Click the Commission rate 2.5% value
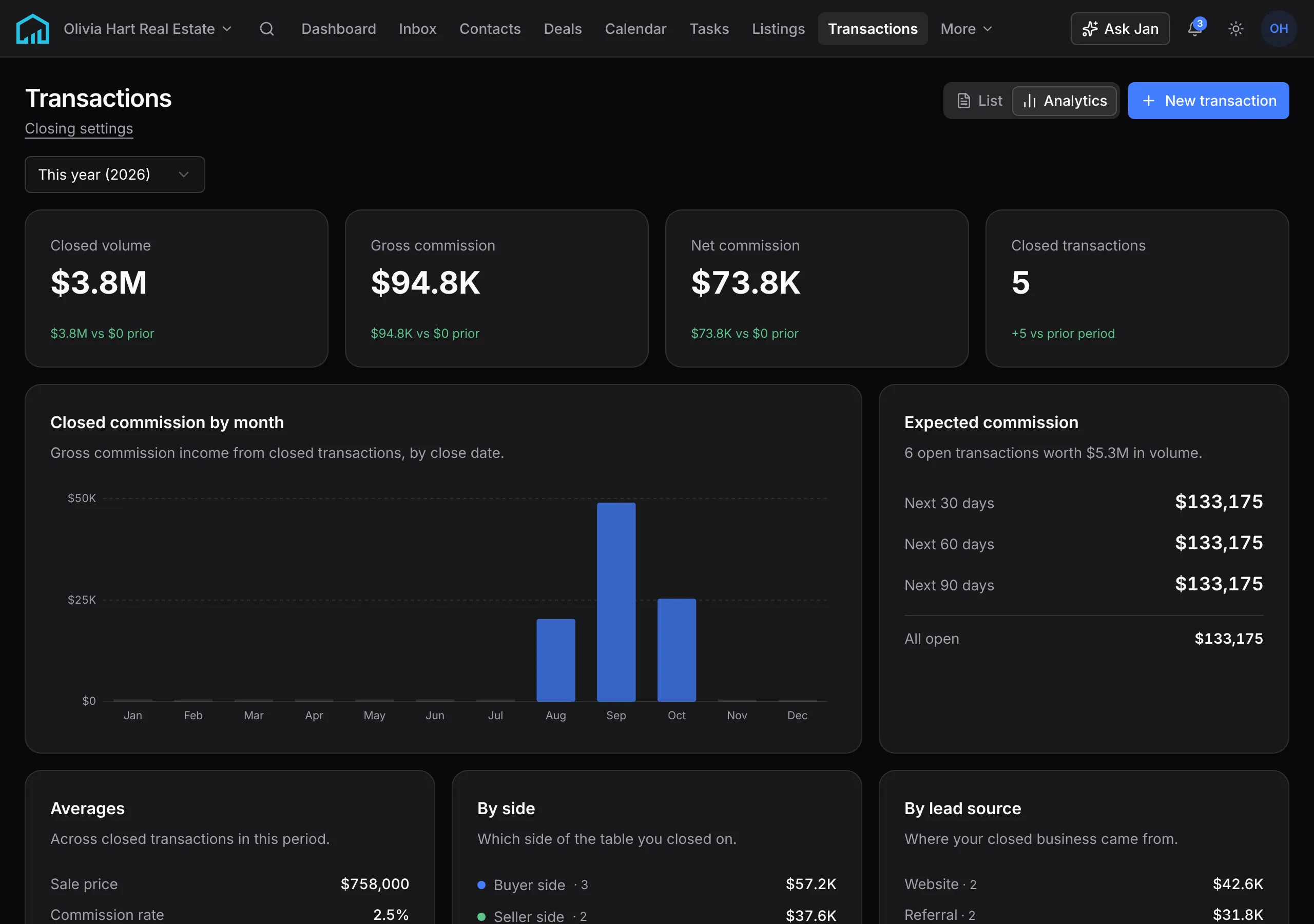This screenshot has width=1314, height=924. 392,915
